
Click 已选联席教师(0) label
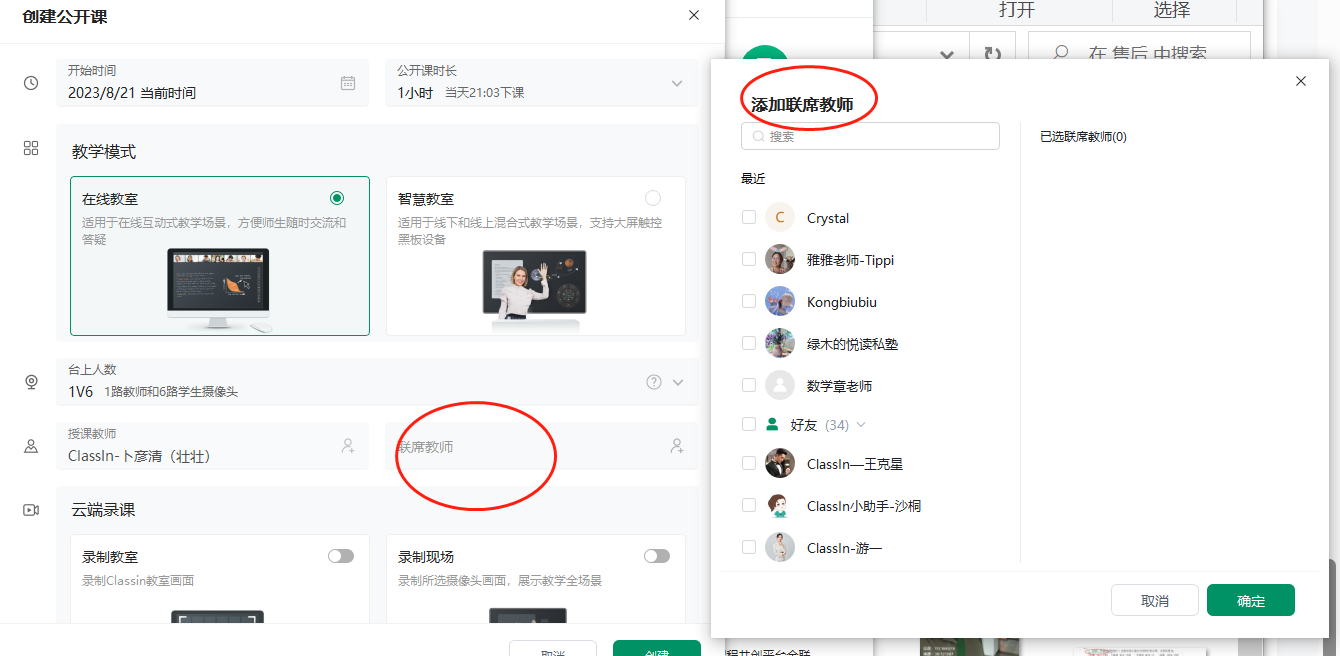tap(1083, 136)
